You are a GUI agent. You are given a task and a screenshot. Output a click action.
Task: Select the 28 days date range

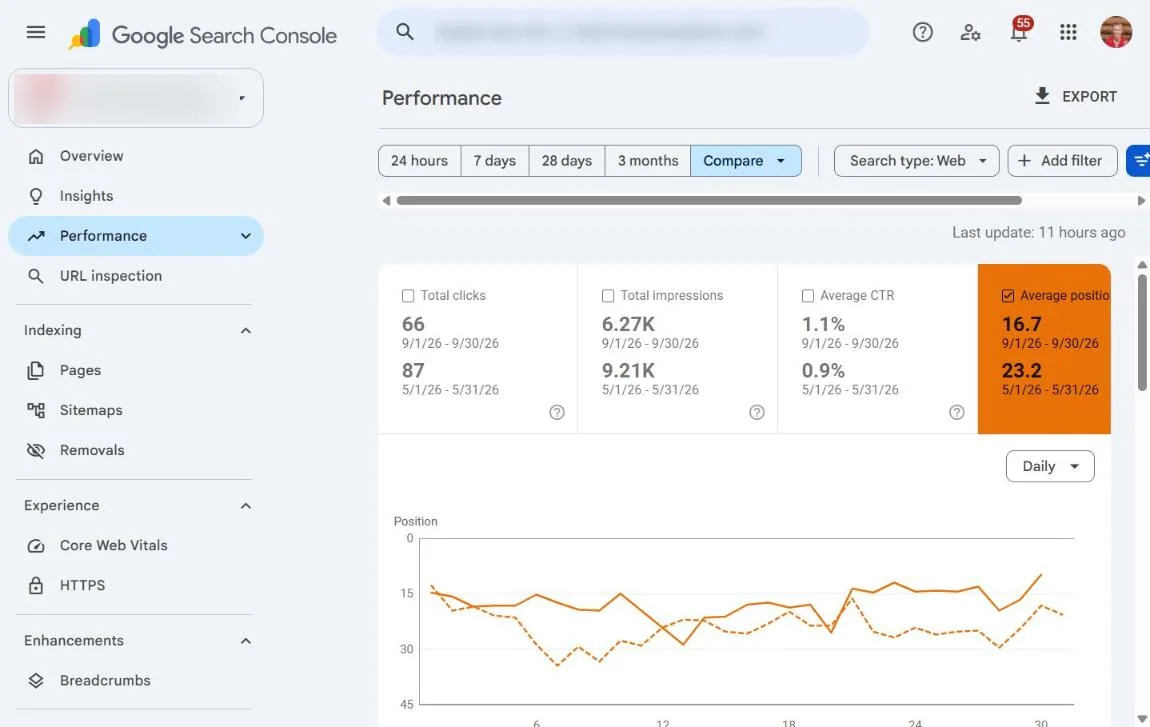point(567,161)
